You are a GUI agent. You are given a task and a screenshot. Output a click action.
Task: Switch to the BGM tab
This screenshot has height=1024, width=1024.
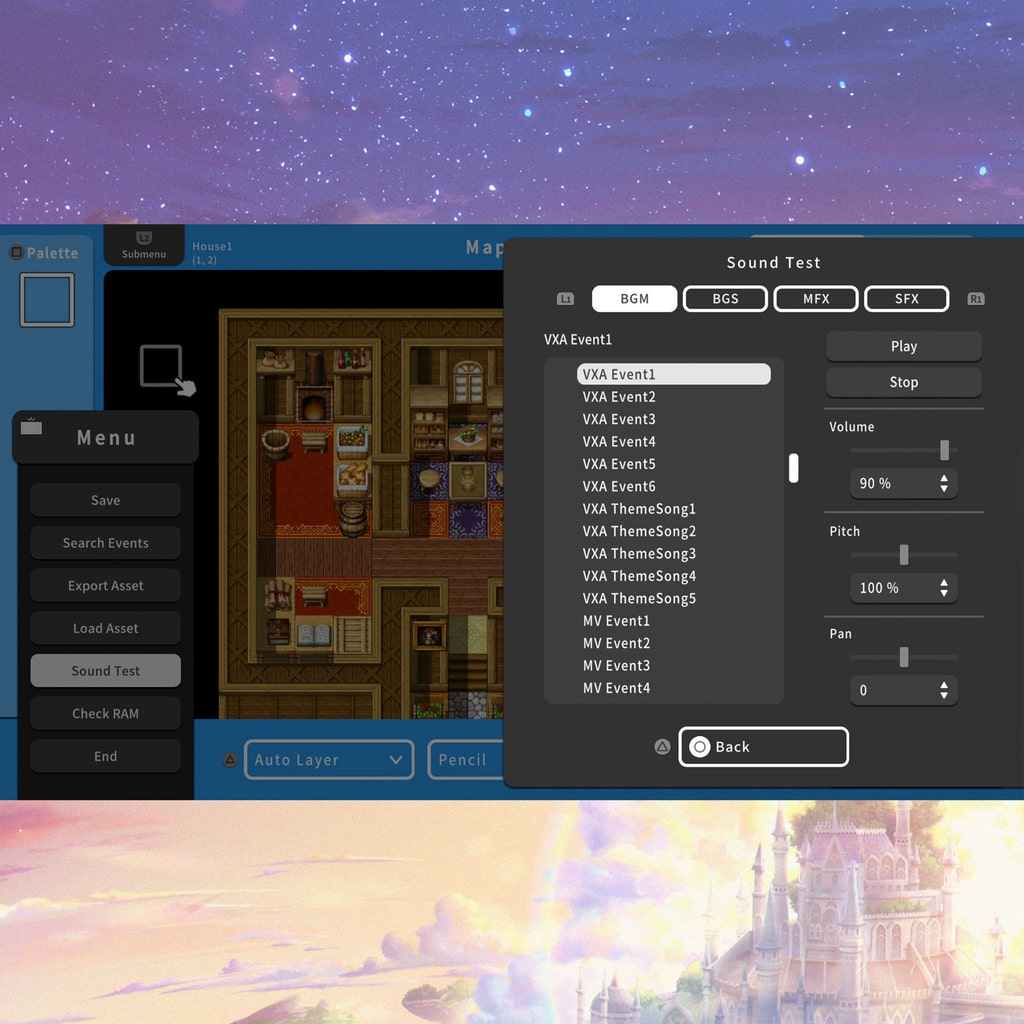pyautogui.click(x=634, y=298)
